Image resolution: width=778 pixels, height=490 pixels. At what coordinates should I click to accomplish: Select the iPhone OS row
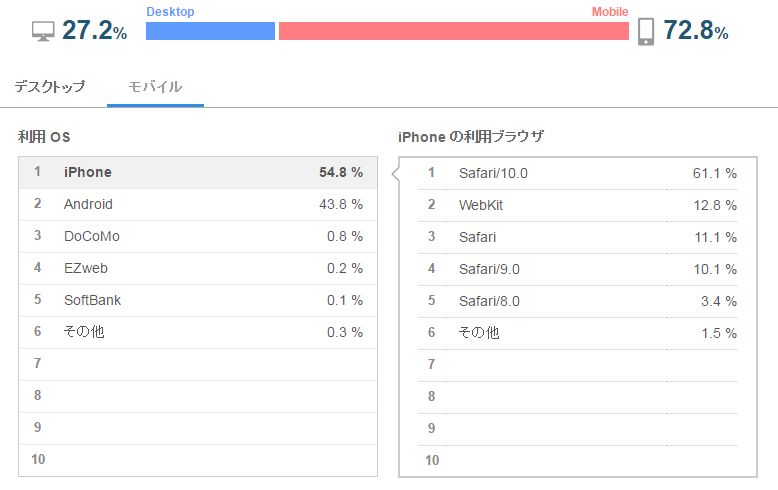[198, 172]
